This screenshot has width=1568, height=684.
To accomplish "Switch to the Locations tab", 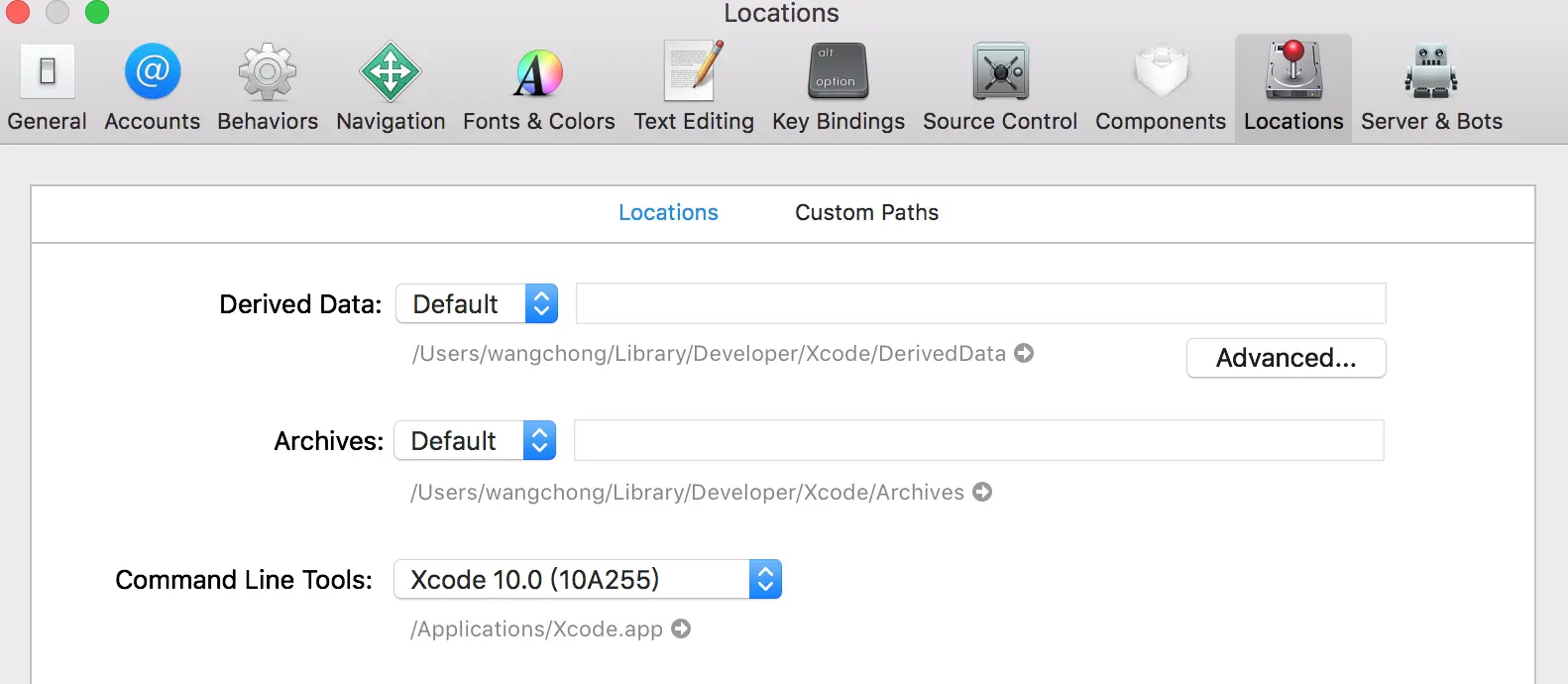I will pyautogui.click(x=668, y=212).
